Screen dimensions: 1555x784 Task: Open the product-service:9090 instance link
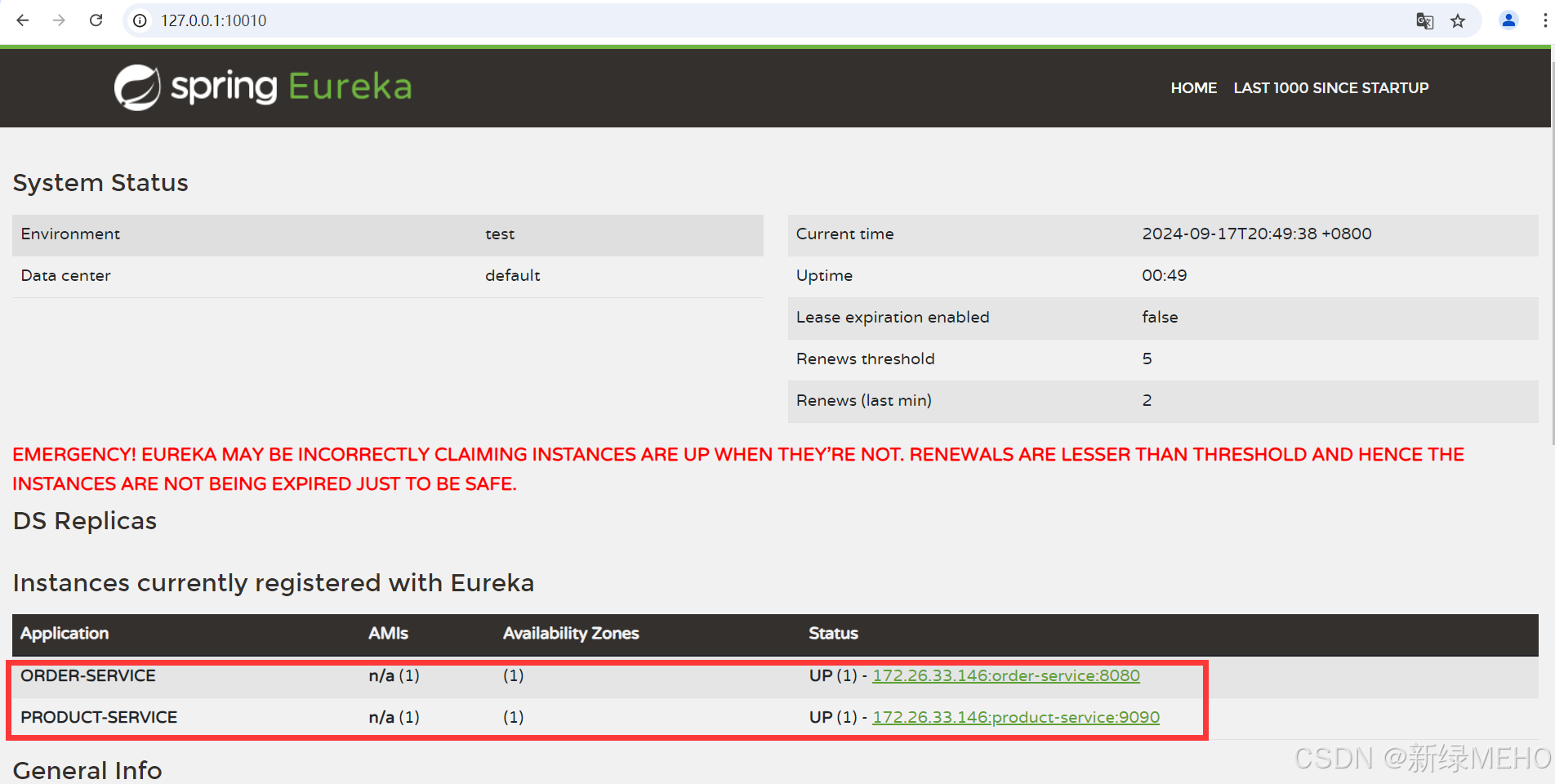[1015, 717]
